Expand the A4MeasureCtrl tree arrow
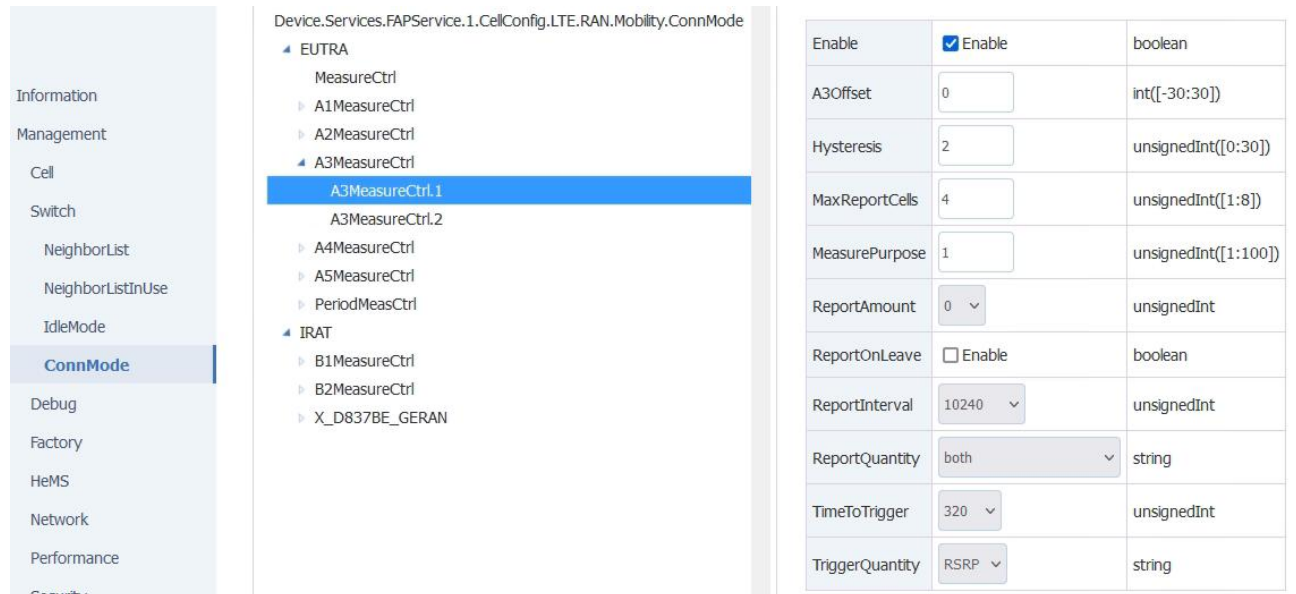 [302, 248]
